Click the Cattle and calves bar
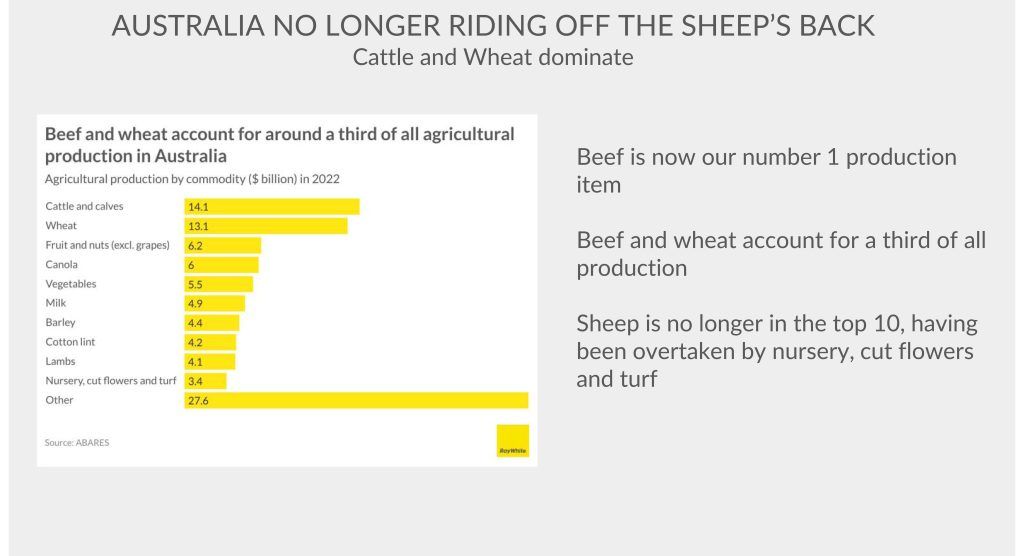 [x=272, y=207]
